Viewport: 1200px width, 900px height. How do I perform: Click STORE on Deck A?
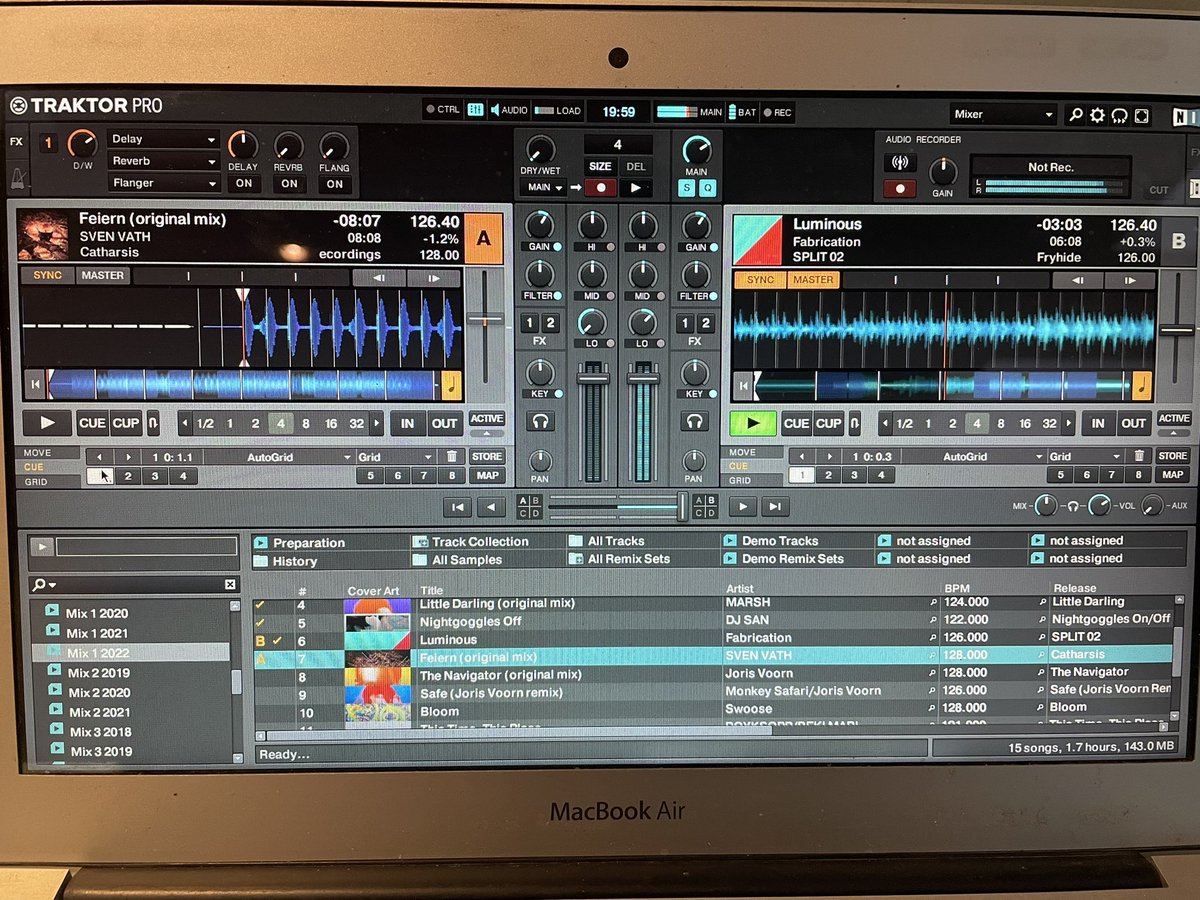(x=487, y=457)
